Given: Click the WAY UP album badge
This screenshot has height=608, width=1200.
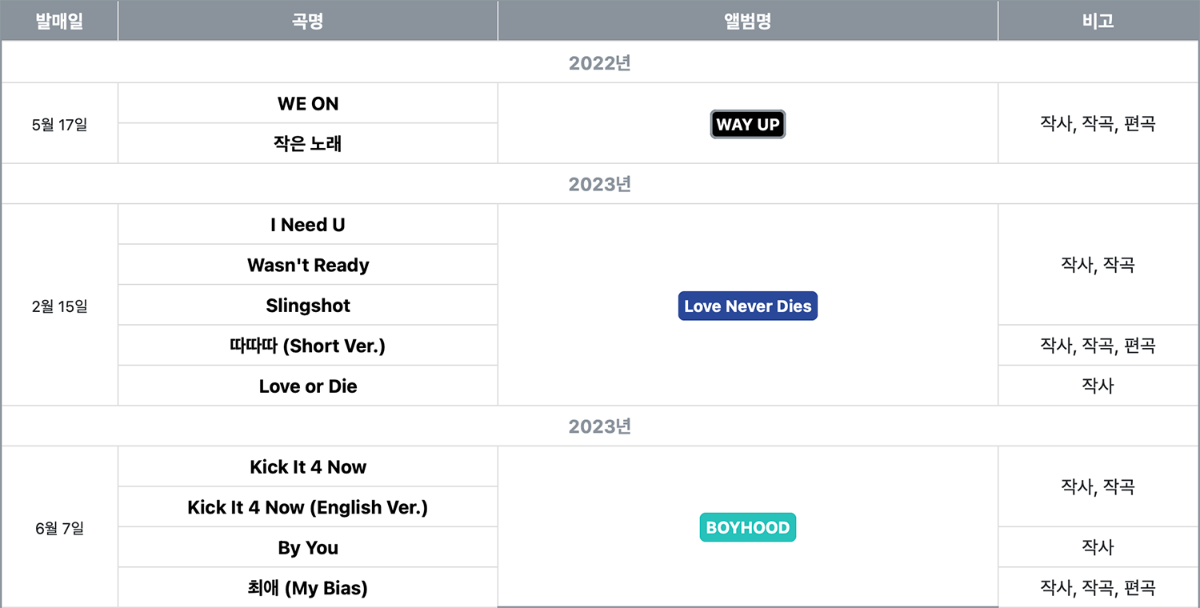Looking at the screenshot, I should 748,124.
